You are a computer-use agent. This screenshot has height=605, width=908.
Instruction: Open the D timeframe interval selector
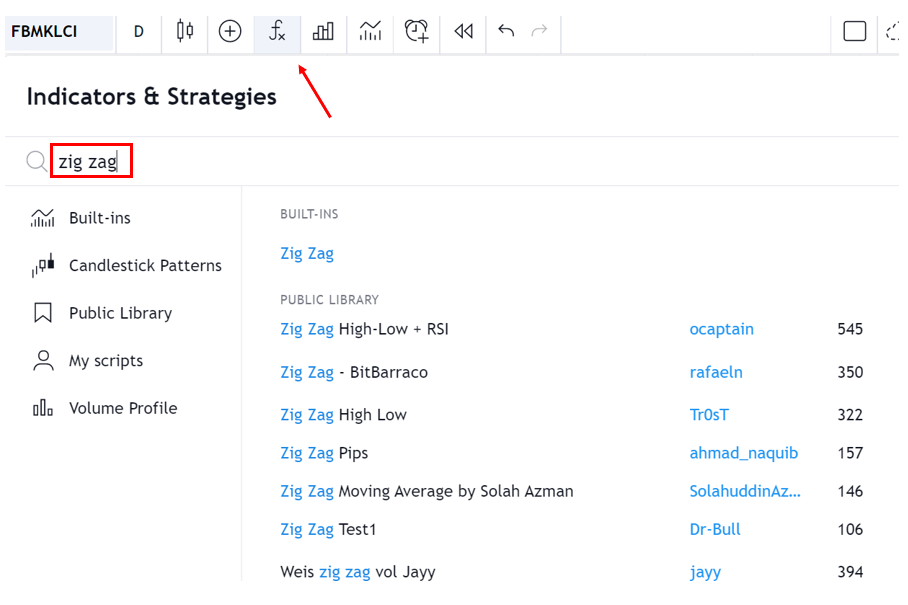coord(139,31)
